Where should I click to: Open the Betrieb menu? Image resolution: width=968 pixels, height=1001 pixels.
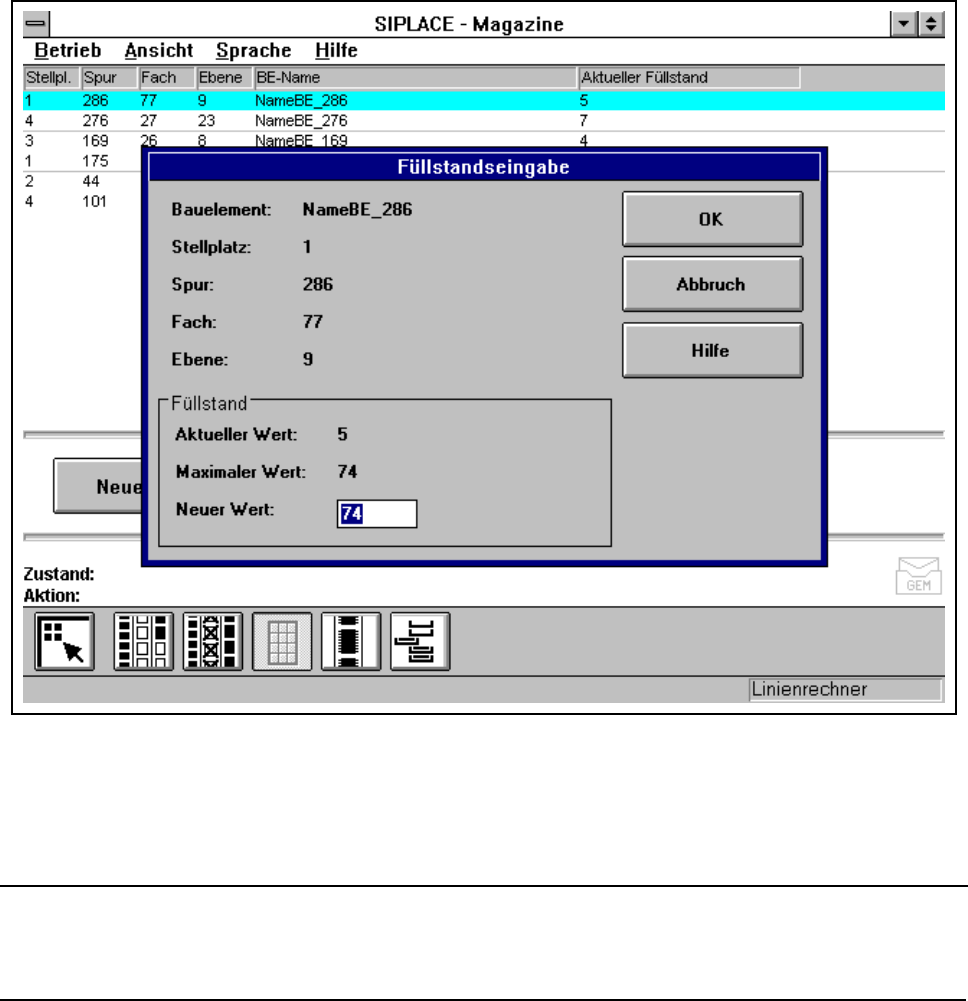[68, 50]
